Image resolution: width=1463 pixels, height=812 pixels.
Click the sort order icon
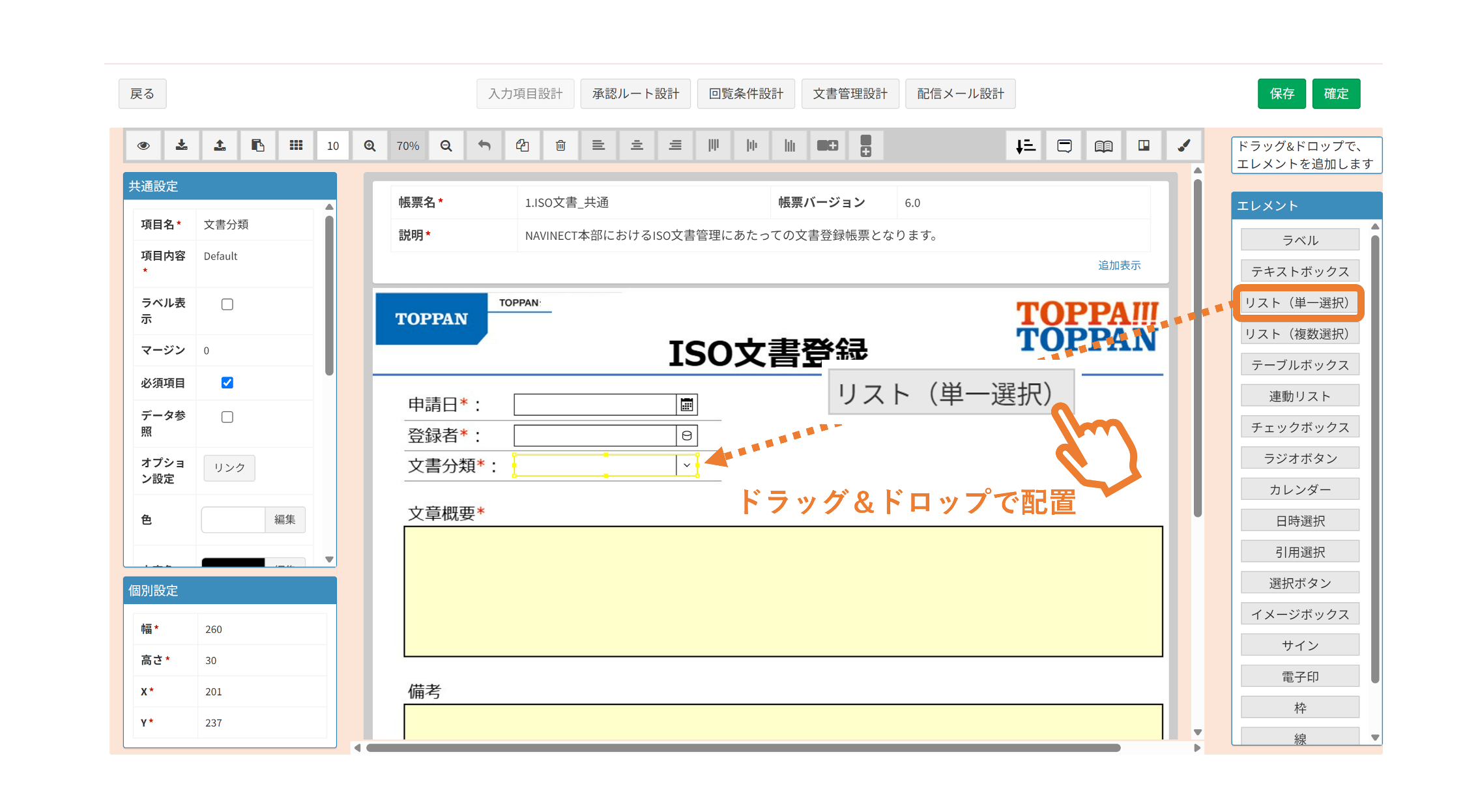[1025, 146]
